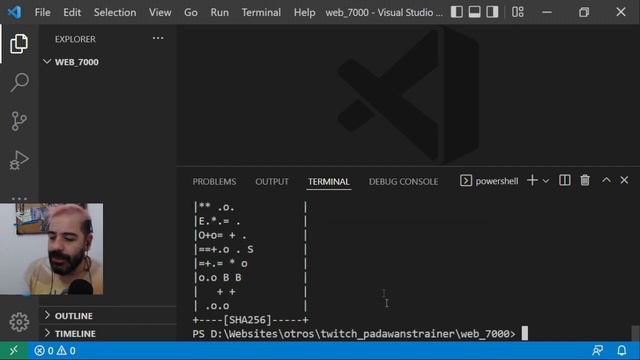Screen dimensions: 640x360
Task: Open the Selection menu
Action: [115, 12]
